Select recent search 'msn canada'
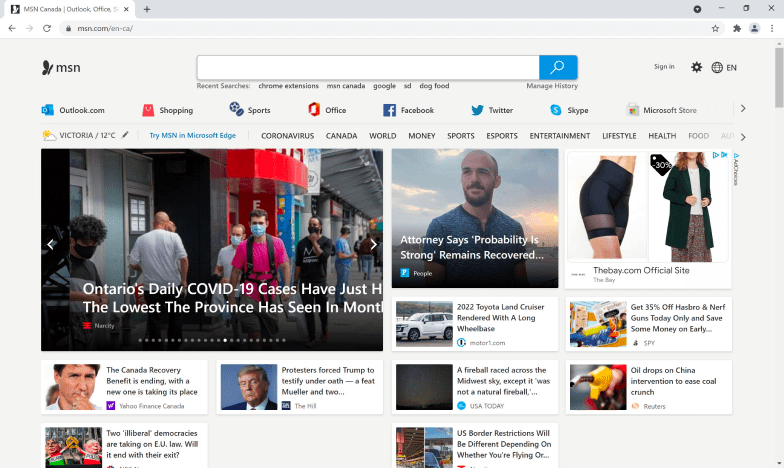784x468 pixels. 346,86
